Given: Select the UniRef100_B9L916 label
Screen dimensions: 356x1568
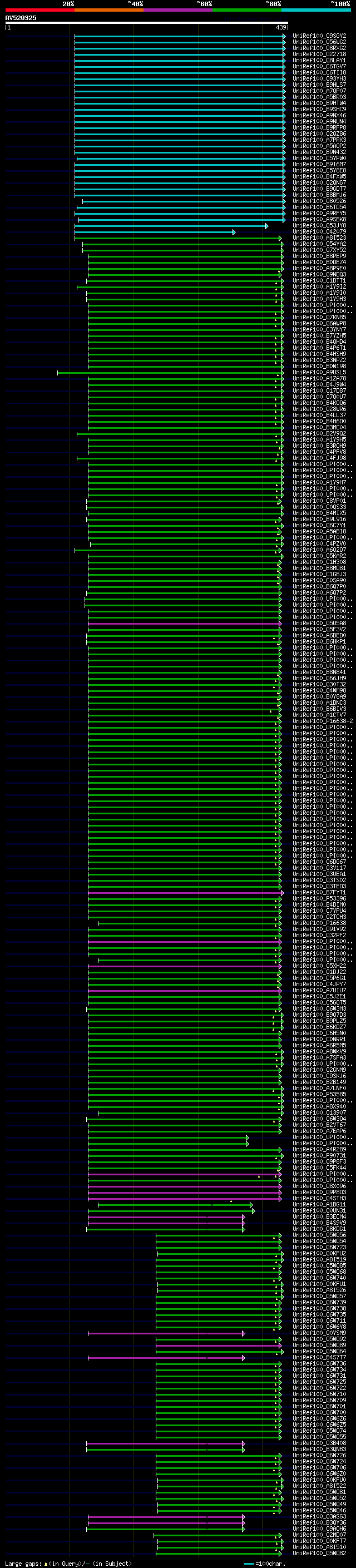Looking at the screenshot, I should [x=319, y=519].
